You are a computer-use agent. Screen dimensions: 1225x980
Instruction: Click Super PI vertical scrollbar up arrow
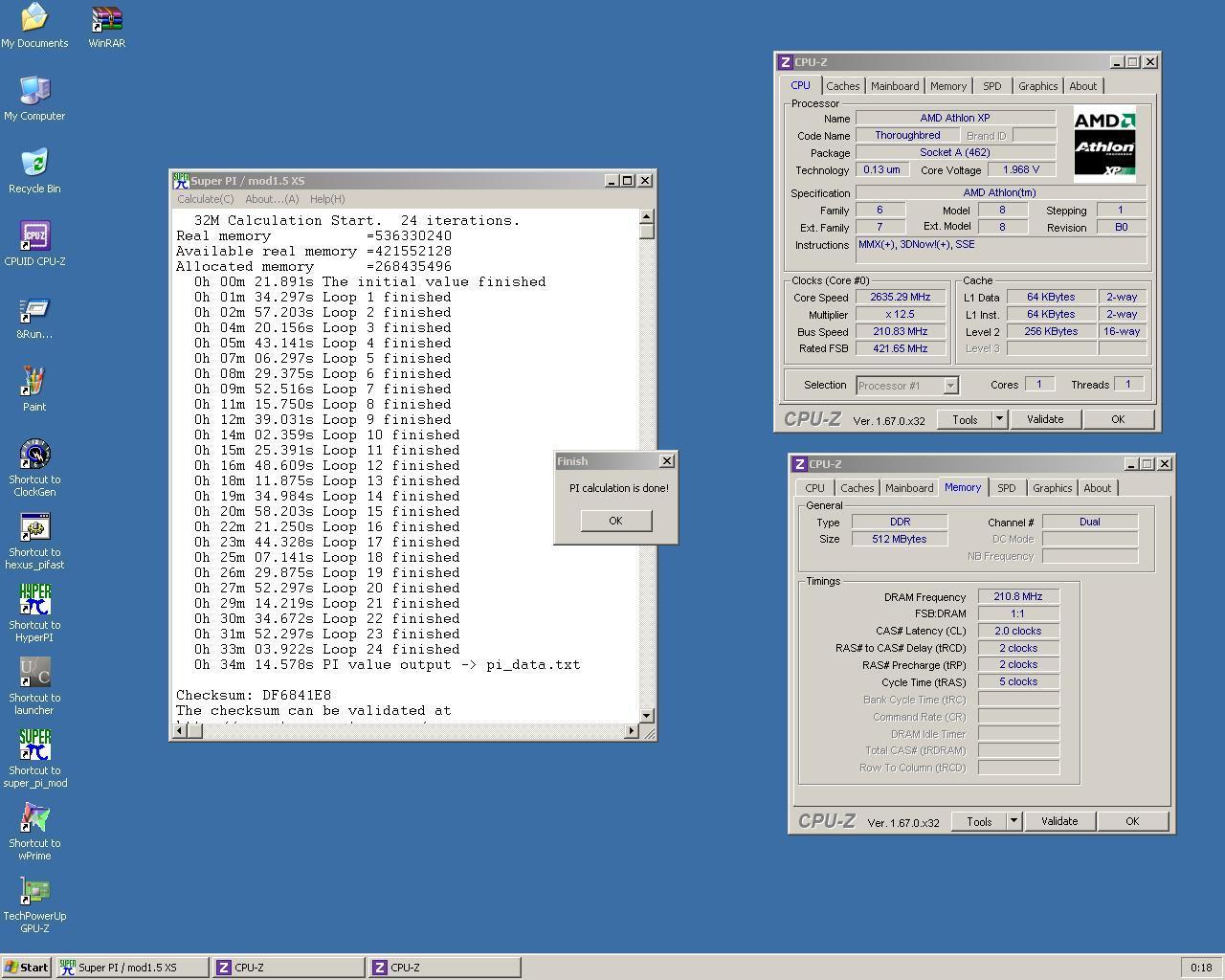coord(646,217)
